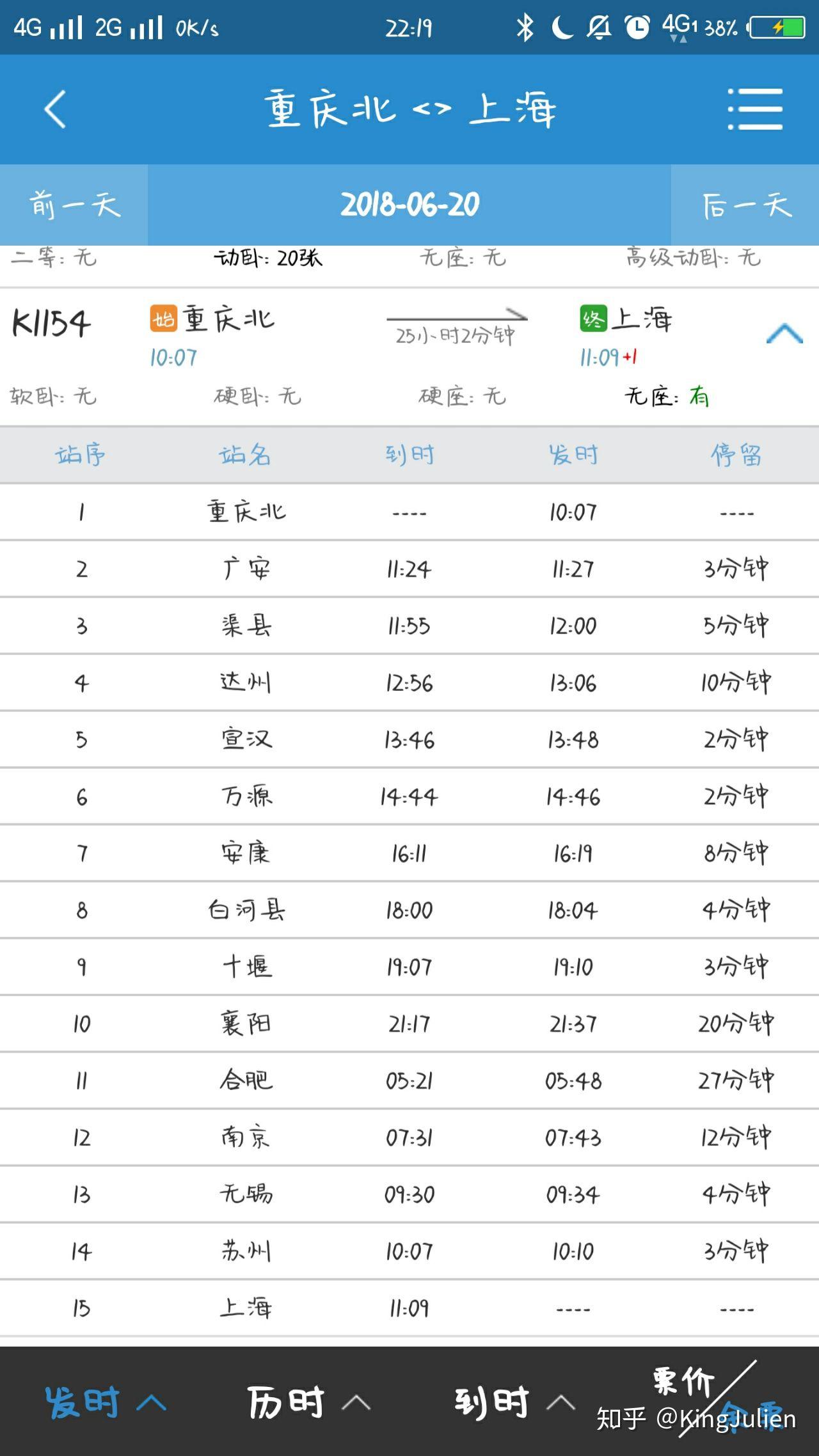This screenshot has height=1456, width=819.
Task: Select the 渠县 station row
Action: point(409,626)
